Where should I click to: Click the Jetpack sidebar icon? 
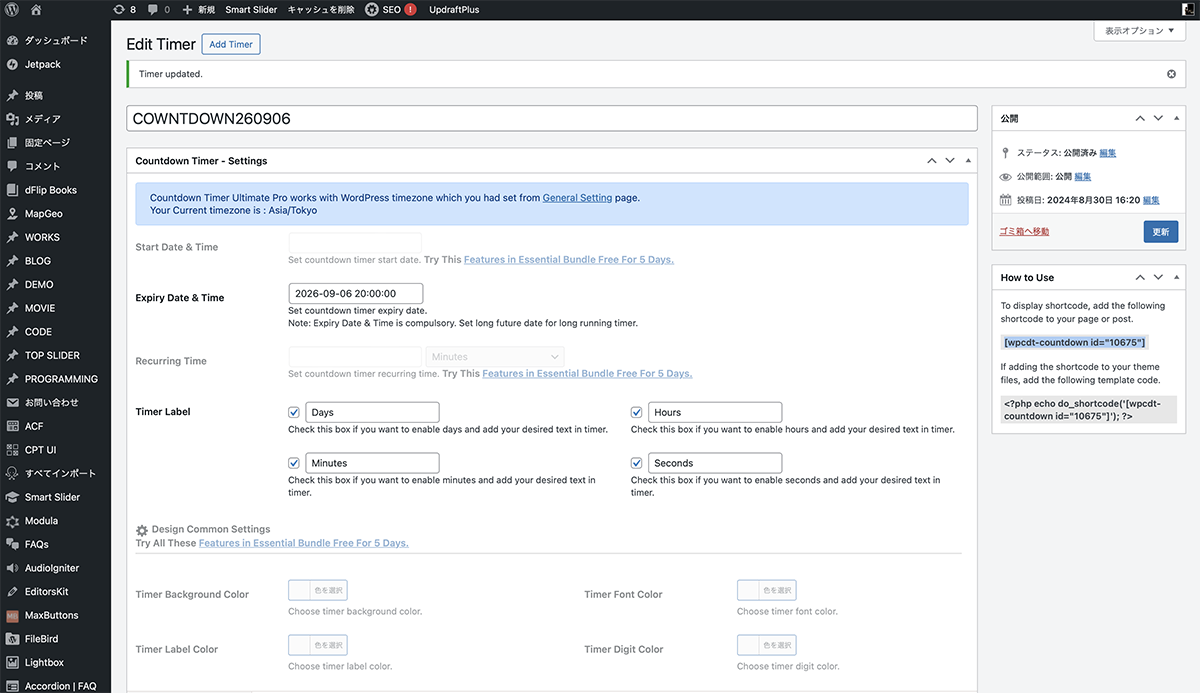tap(12, 64)
